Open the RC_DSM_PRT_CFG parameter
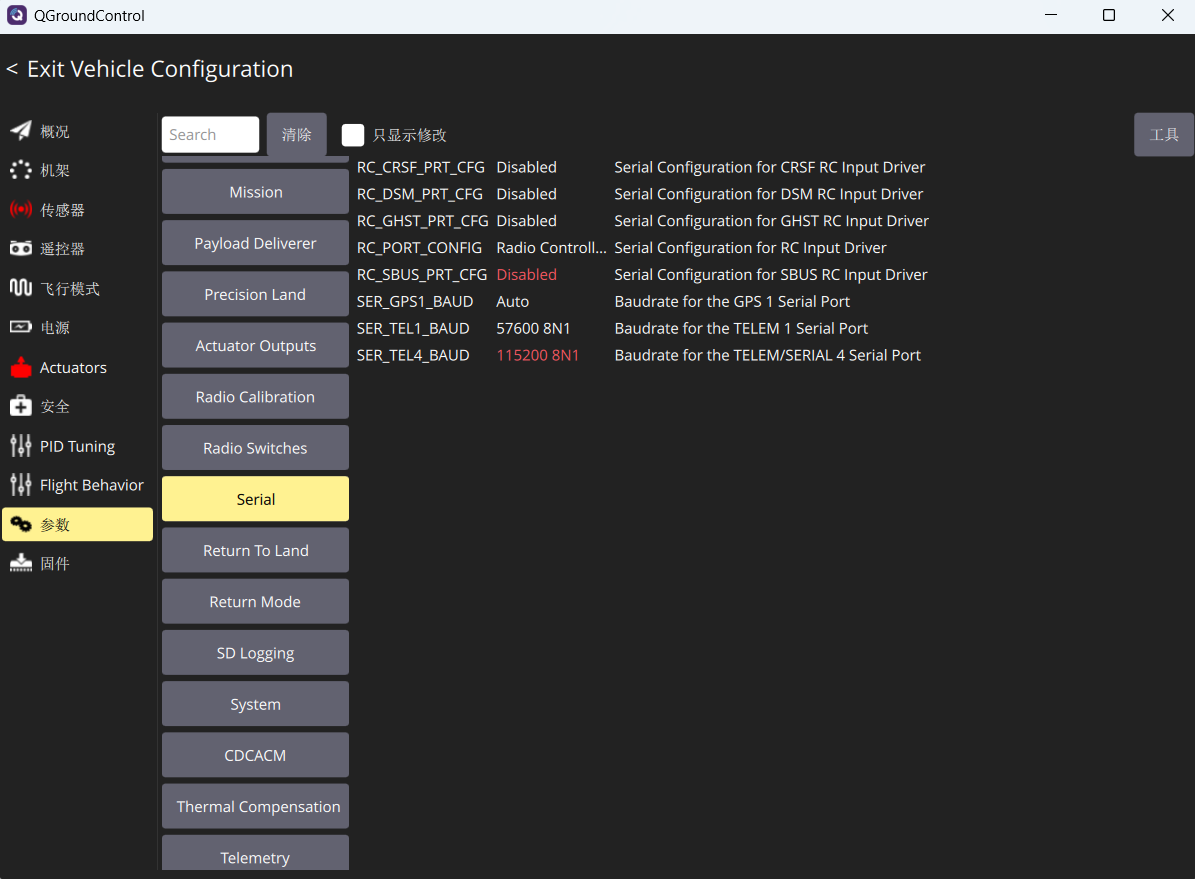The height and width of the screenshot is (879, 1195). pos(420,194)
